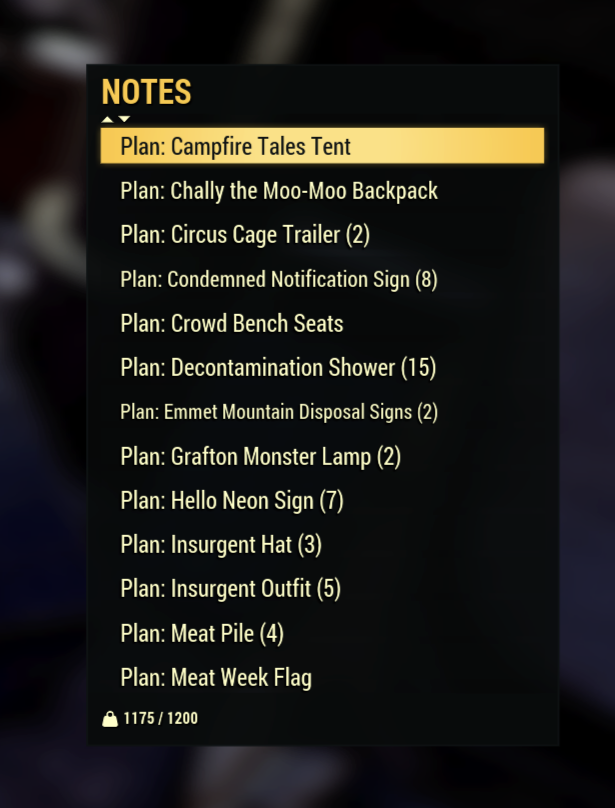The image size is (615, 808).
Task: Click the sort down arrow under NOTES
Action: [124, 120]
